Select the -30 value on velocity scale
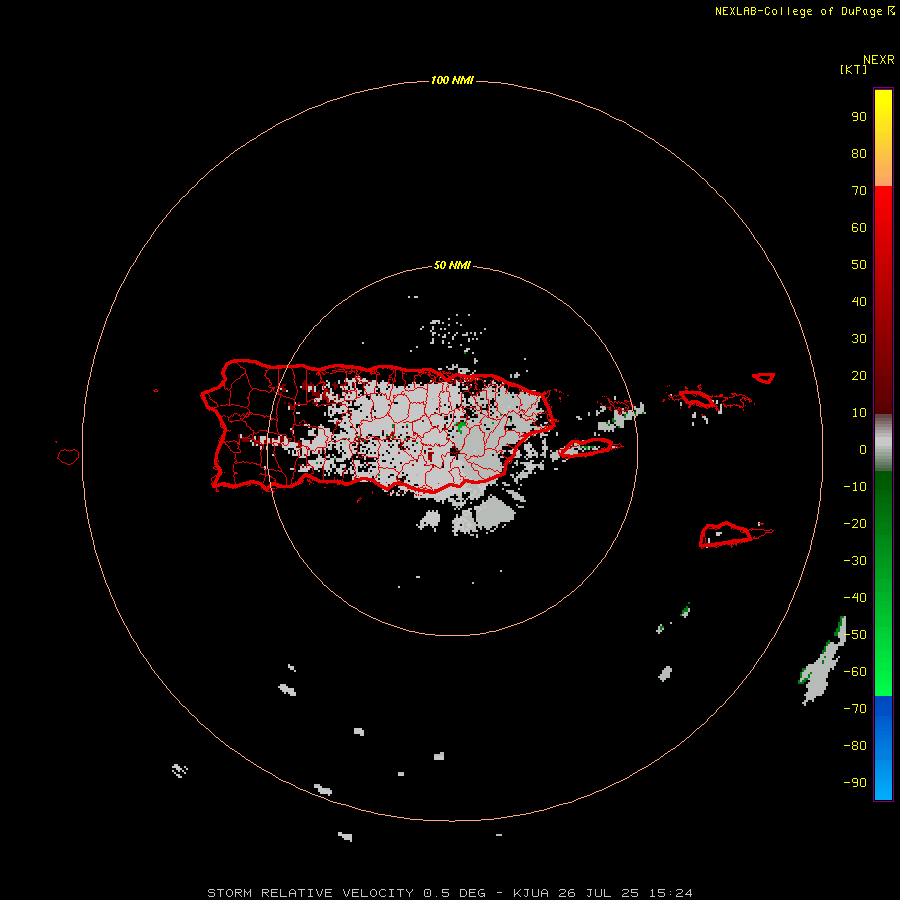Image resolution: width=900 pixels, height=900 pixels. point(855,561)
